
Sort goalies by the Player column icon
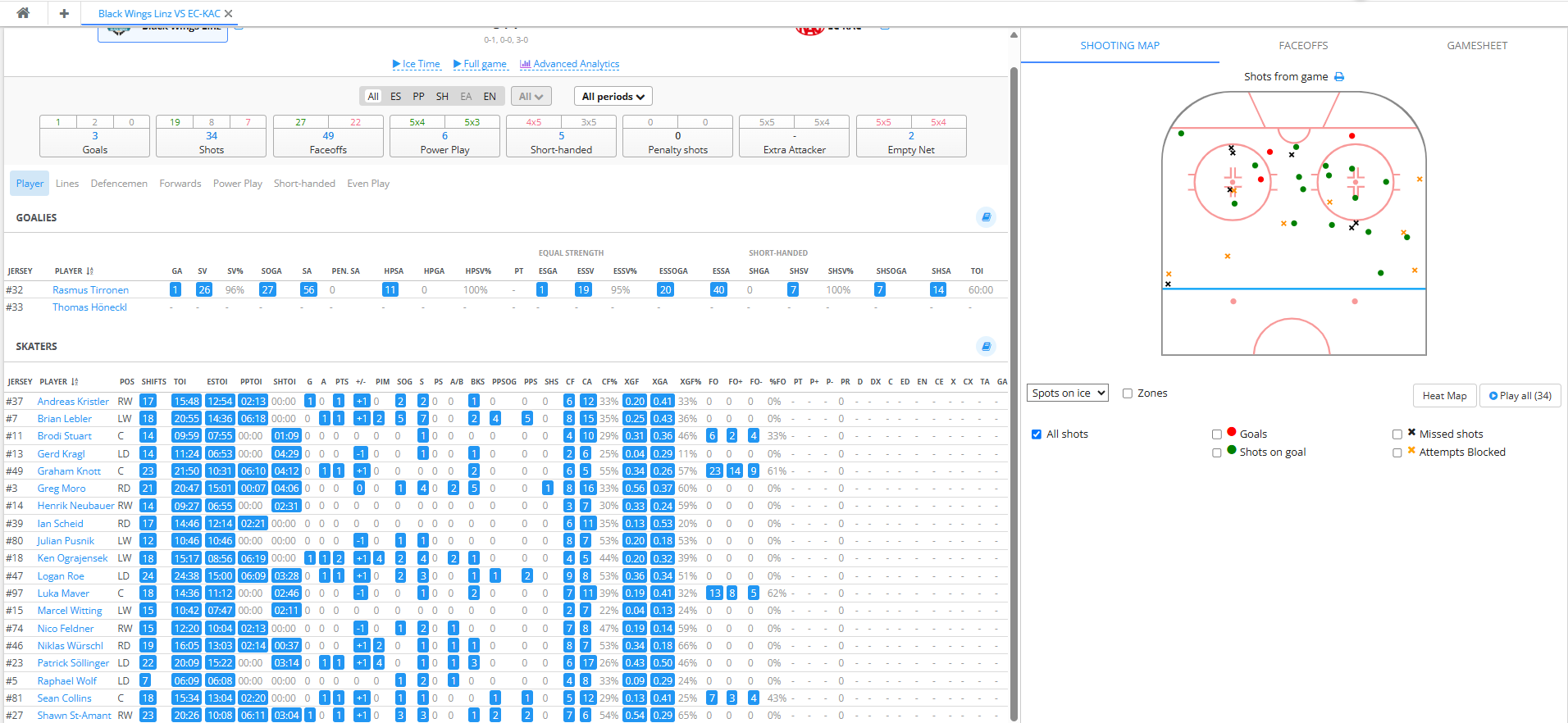pyautogui.click(x=89, y=271)
